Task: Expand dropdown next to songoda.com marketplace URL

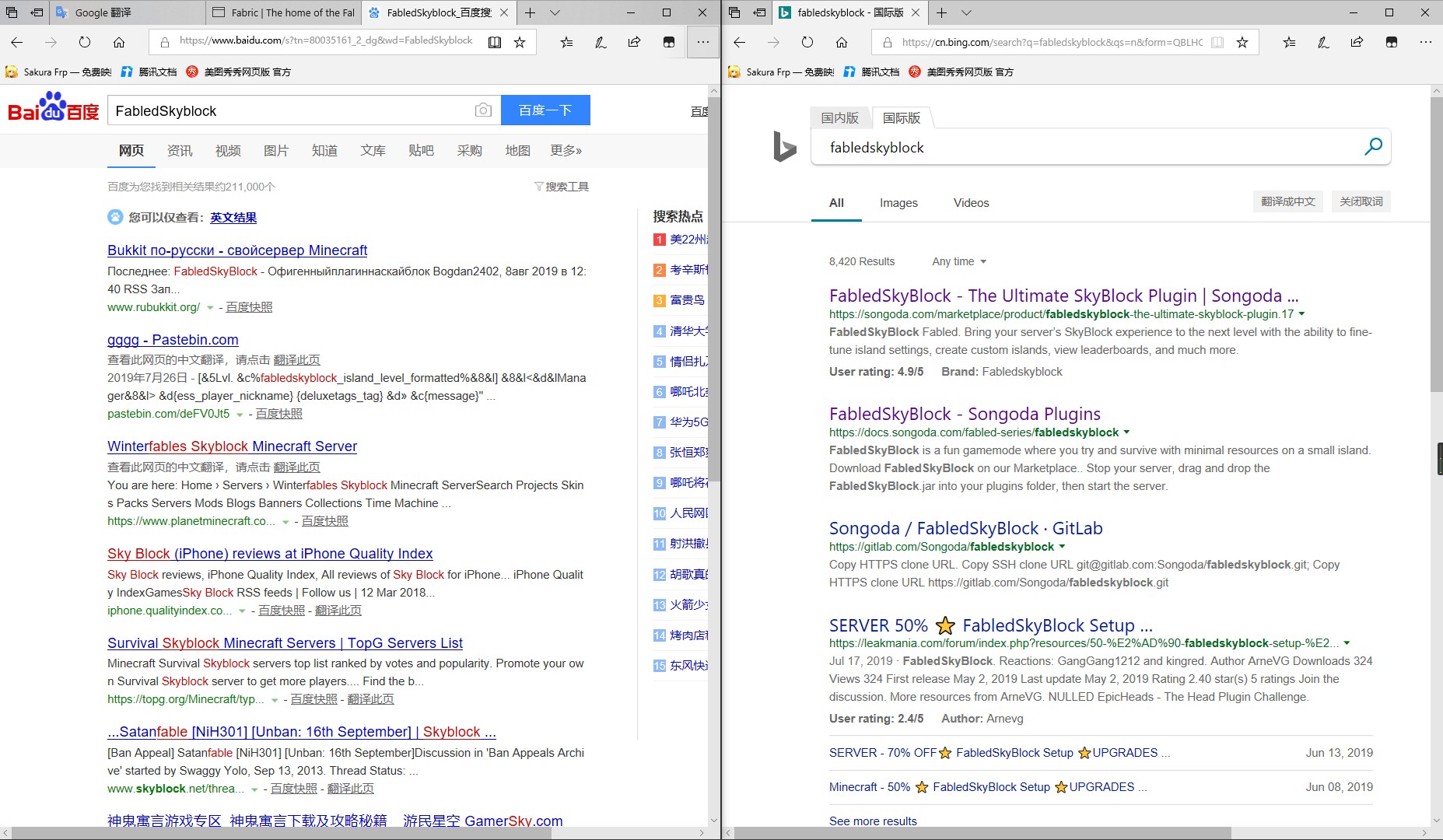Action: 1301,314
